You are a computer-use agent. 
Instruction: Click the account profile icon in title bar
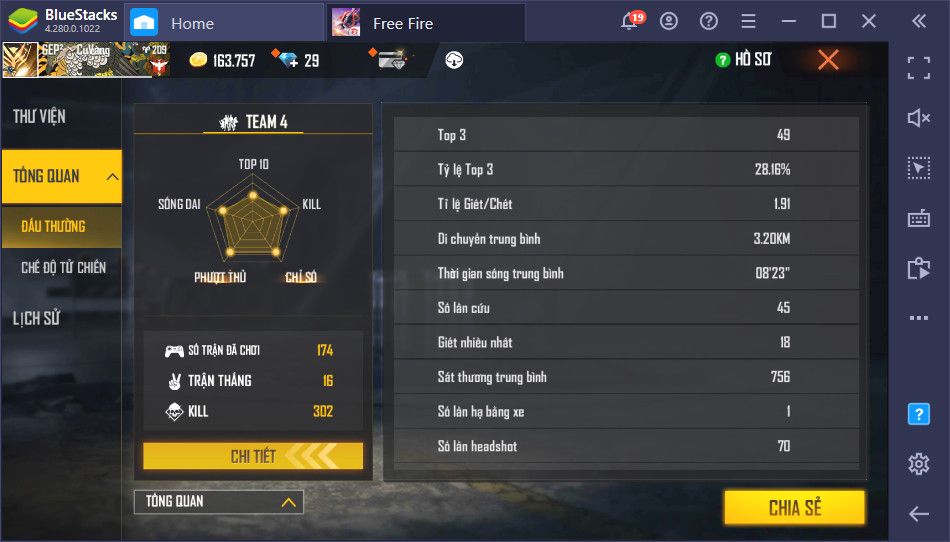coord(669,22)
